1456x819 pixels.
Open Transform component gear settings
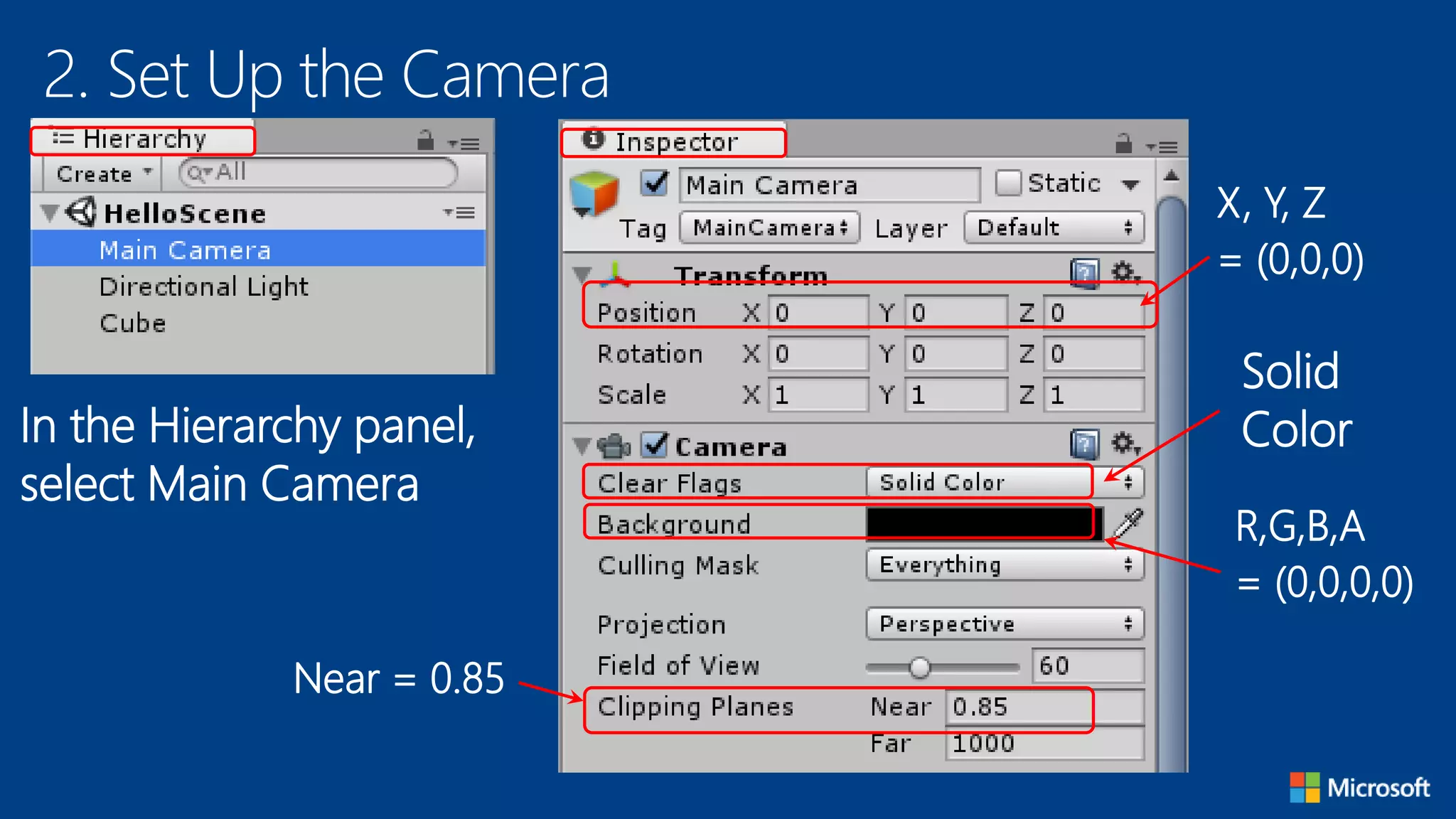[1125, 272]
